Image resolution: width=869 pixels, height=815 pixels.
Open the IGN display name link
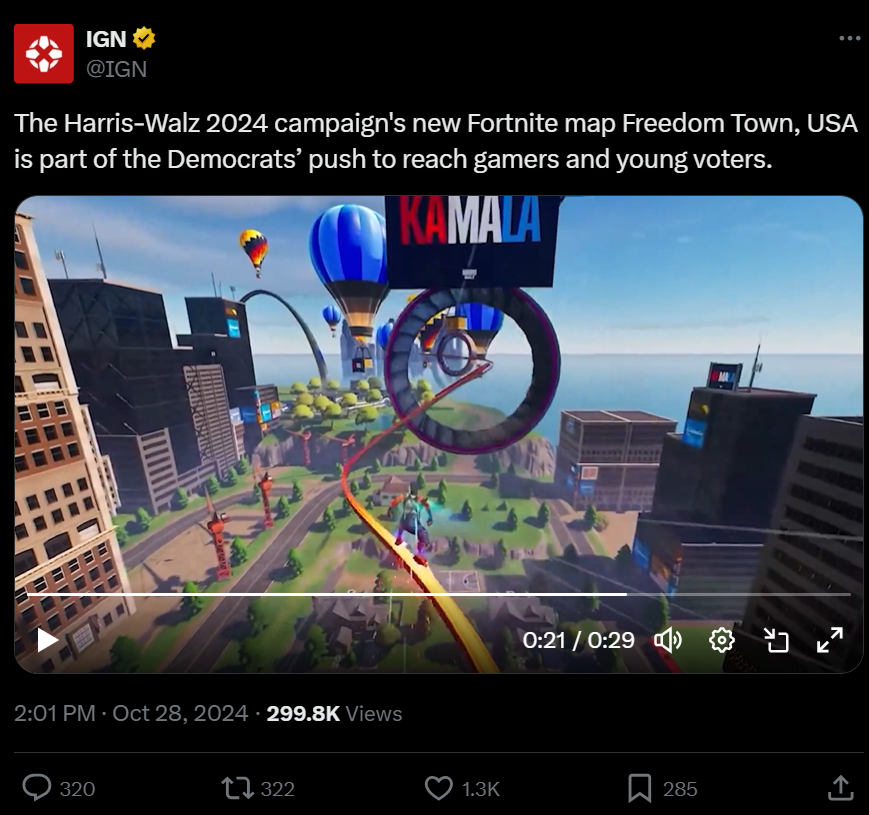click(x=106, y=39)
